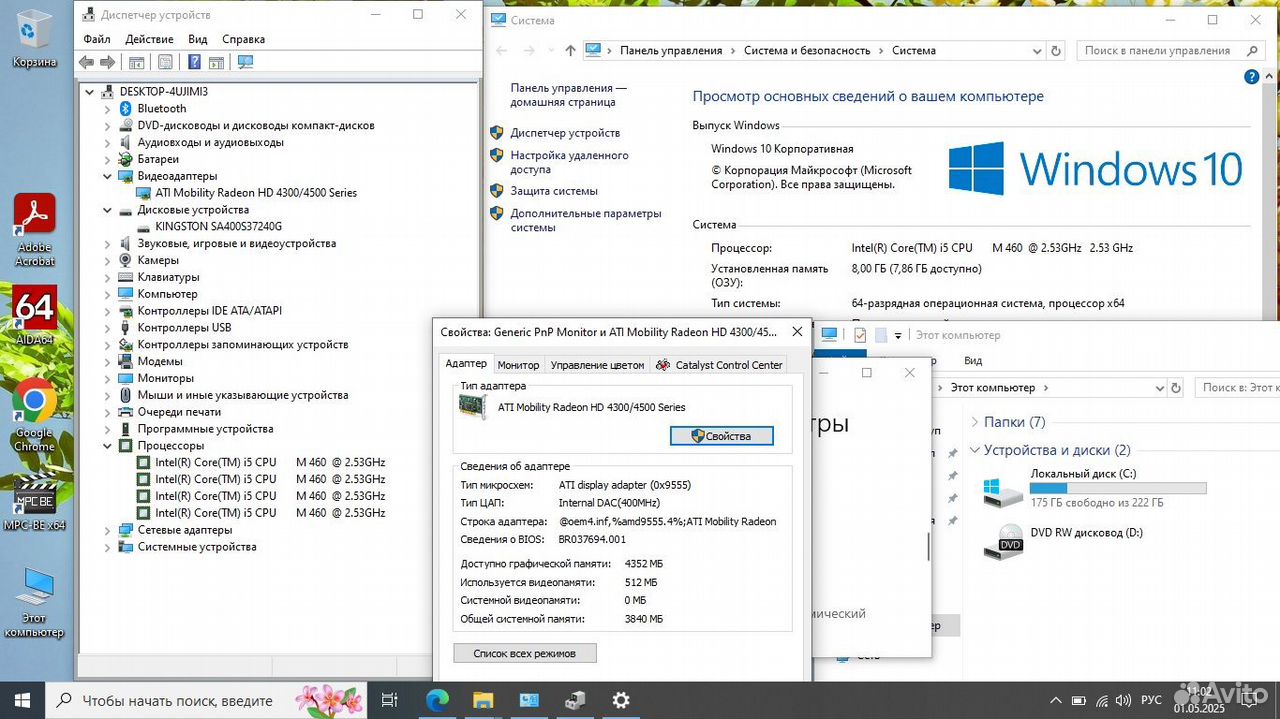1280x719 pixels.
Task: Expand the Батареи node
Action: coord(108,159)
